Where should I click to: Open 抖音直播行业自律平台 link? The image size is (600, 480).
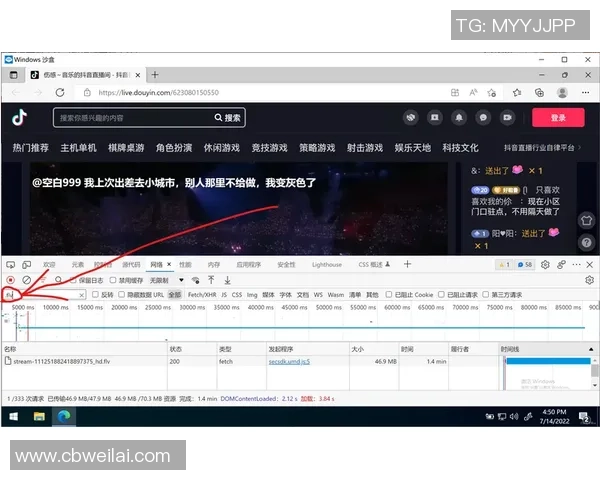coord(540,148)
